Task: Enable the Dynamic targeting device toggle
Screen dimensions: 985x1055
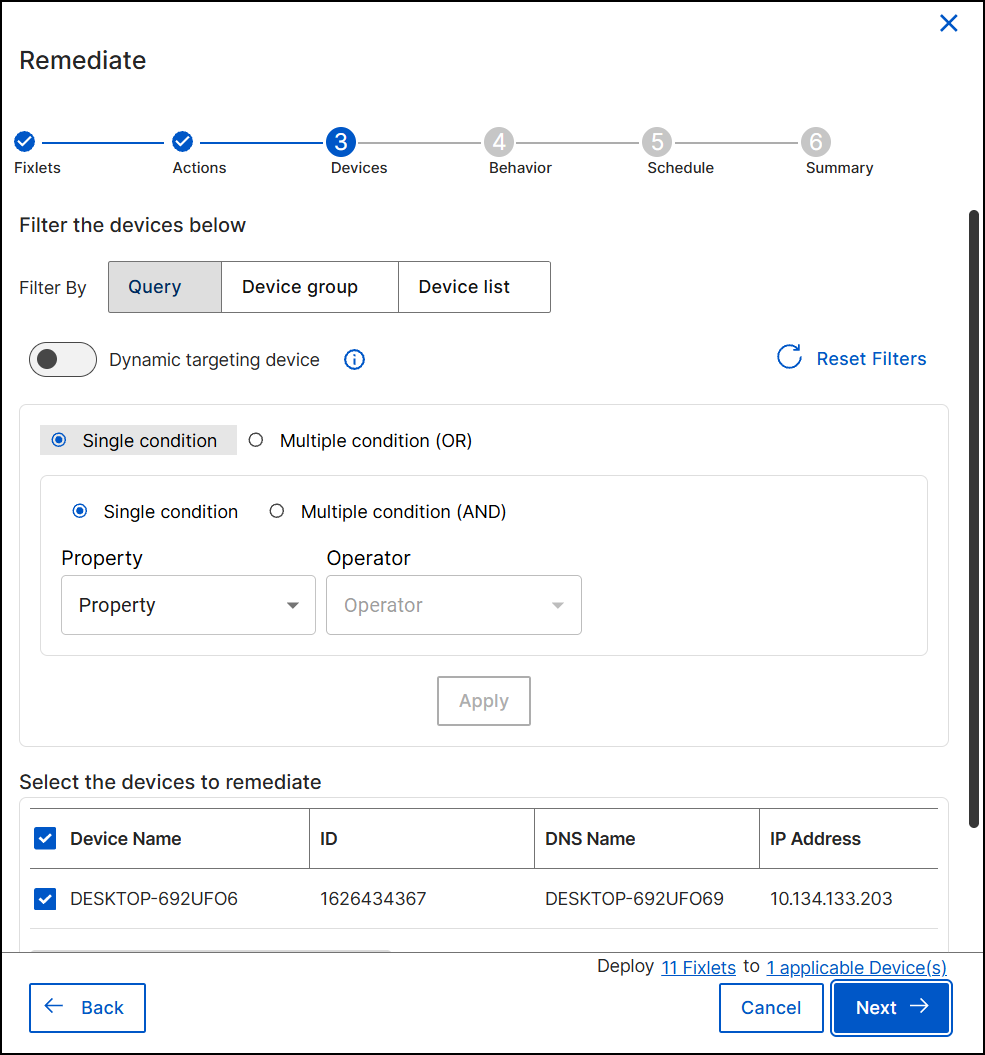Action: pyautogui.click(x=62, y=359)
